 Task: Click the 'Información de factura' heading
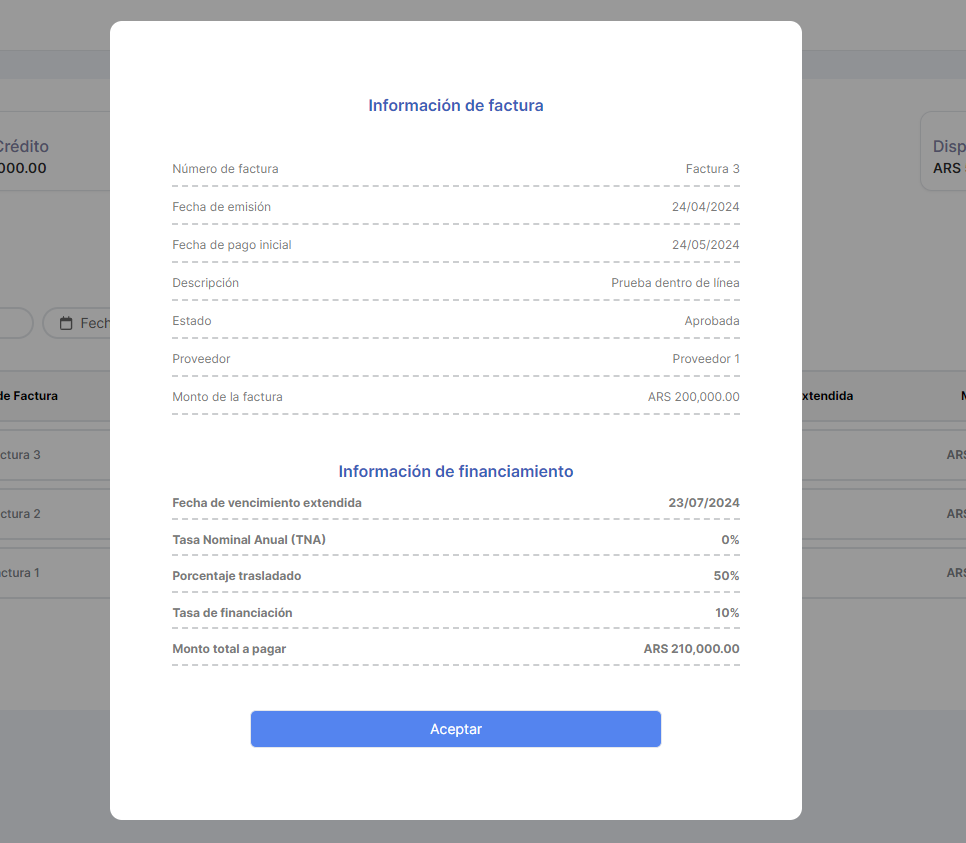(455, 105)
